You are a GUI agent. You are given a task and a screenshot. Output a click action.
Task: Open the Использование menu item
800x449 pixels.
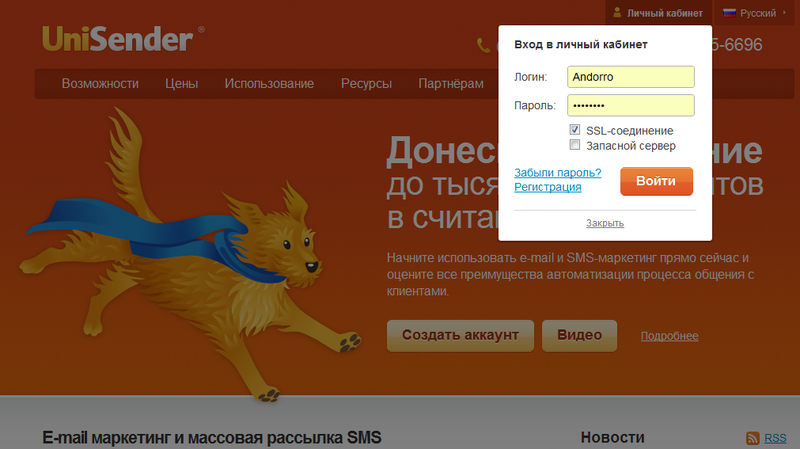tap(269, 84)
